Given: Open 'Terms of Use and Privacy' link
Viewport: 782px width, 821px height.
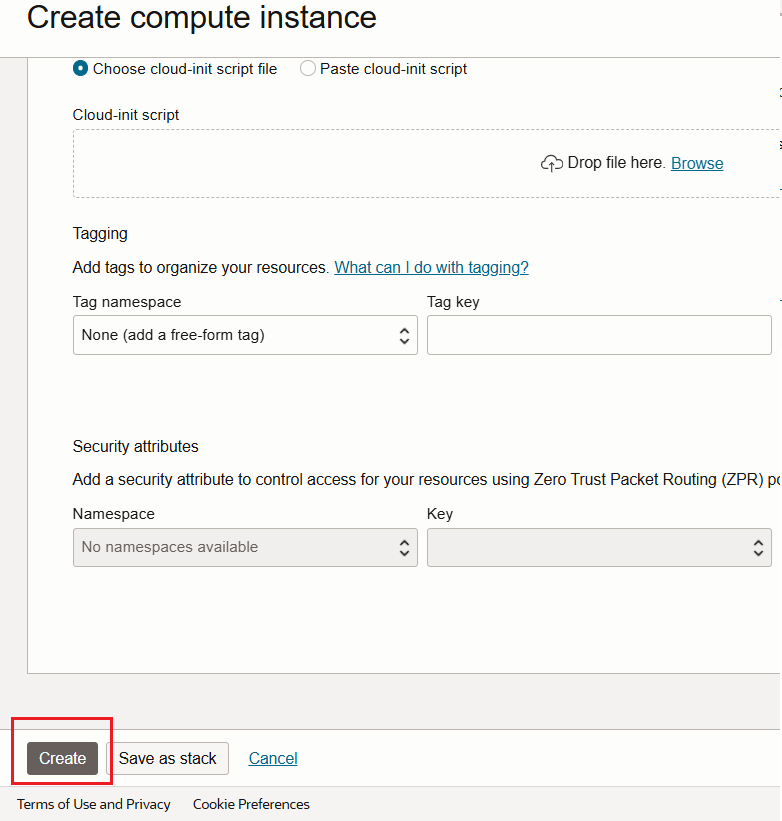Looking at the screenshot, I should [94, 804].
